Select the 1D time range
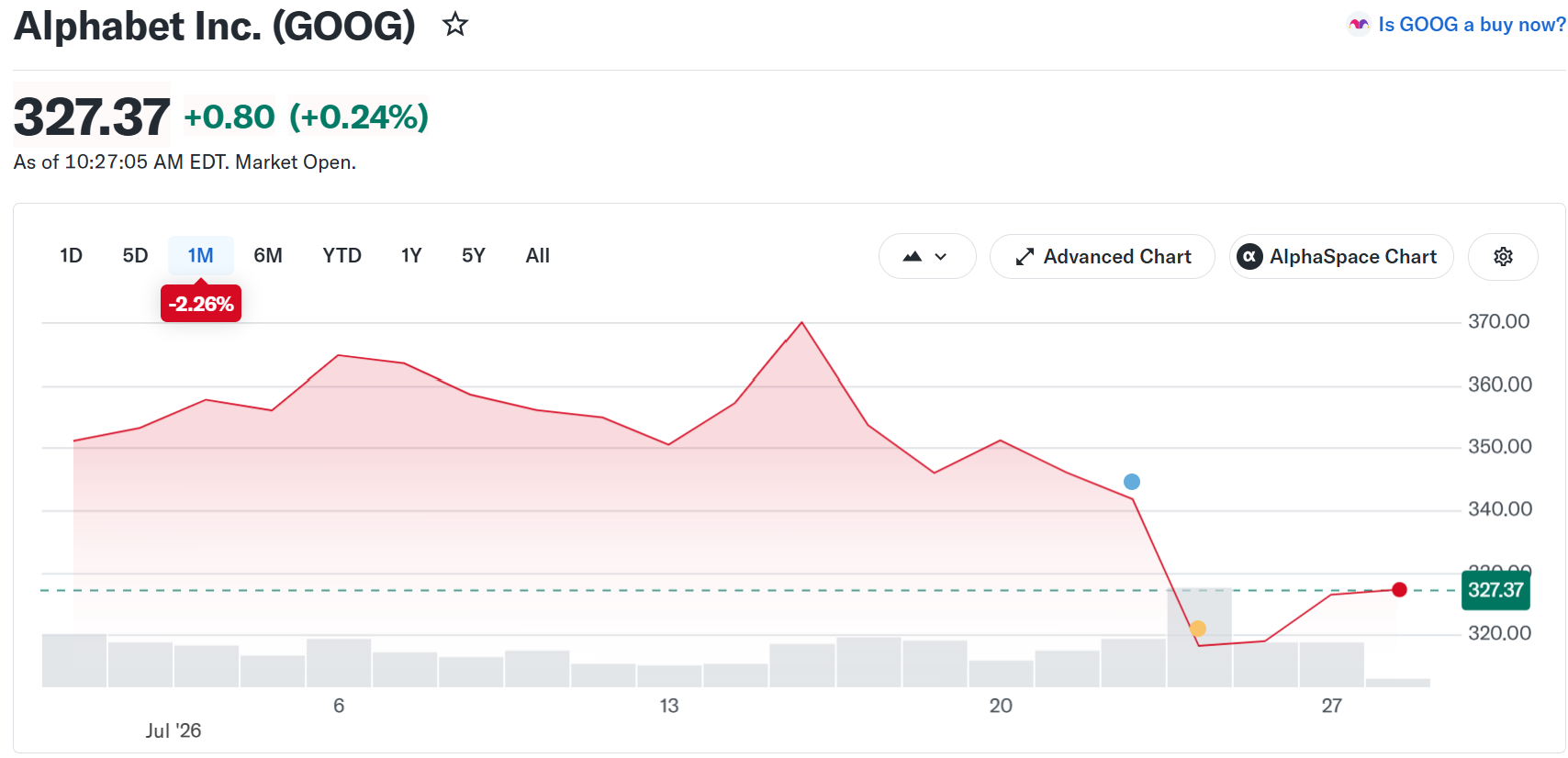 click(x=71, y=256)
